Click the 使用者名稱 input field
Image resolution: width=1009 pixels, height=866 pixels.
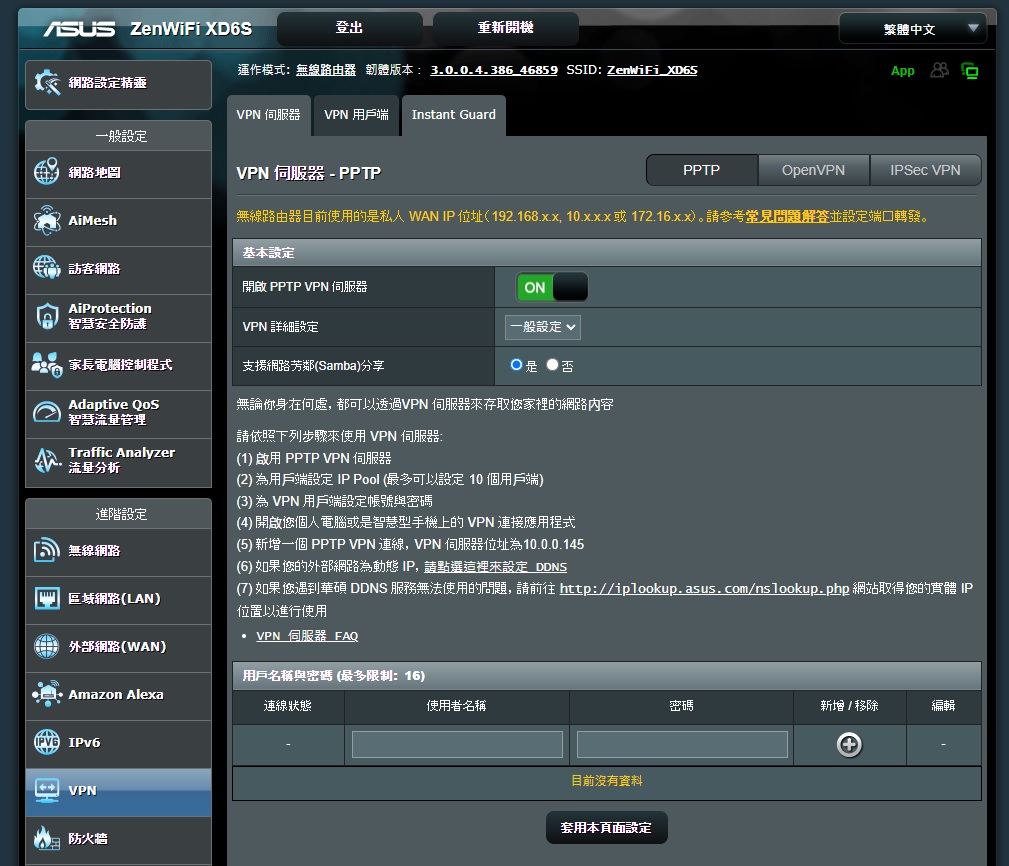click(x=457, y=744)
